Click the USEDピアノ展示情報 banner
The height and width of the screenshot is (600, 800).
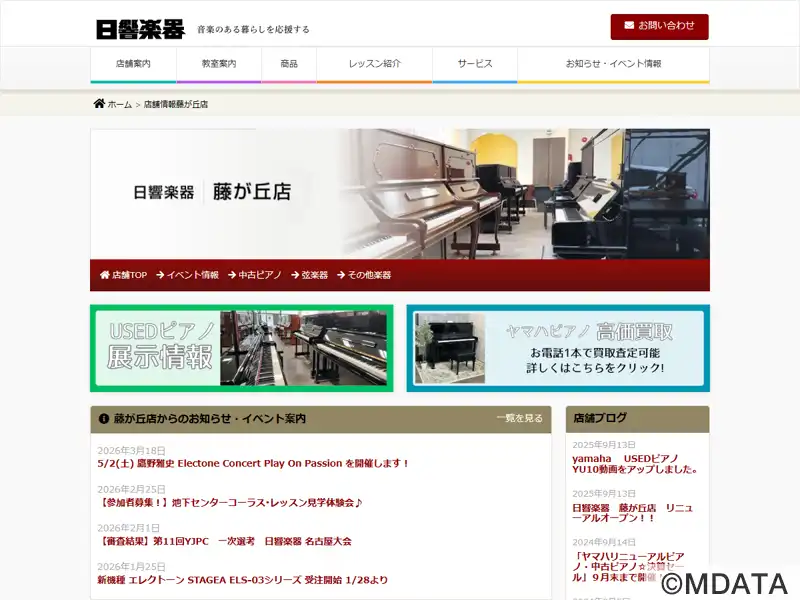[242, 348]
